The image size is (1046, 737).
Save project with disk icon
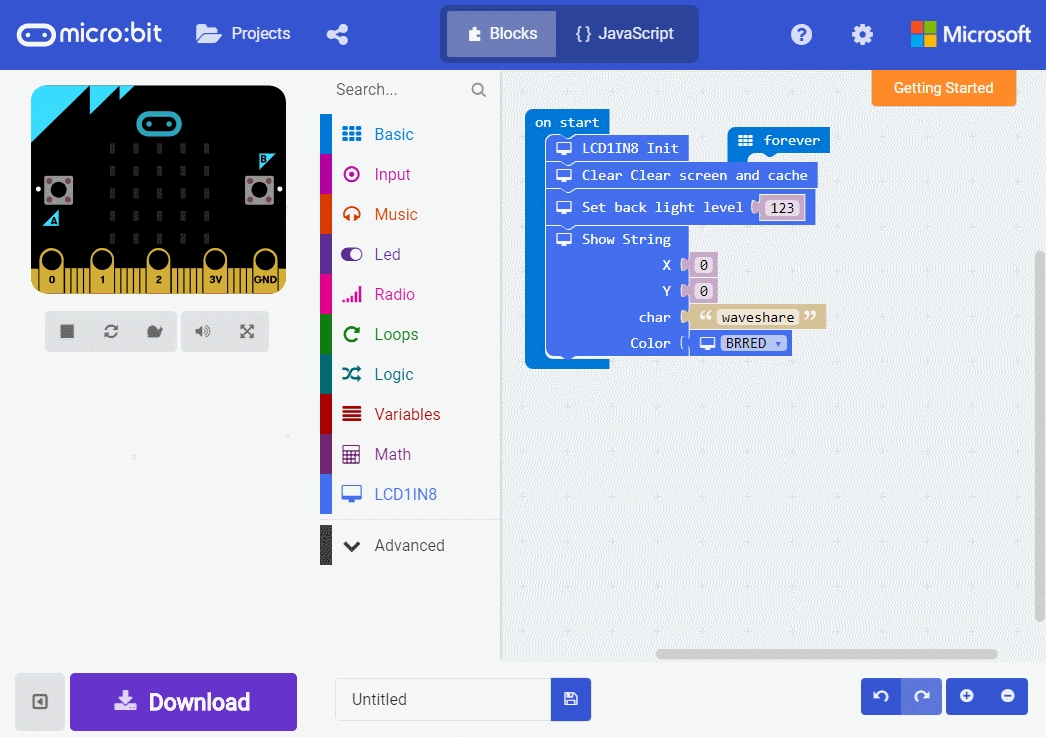[571, 699]
